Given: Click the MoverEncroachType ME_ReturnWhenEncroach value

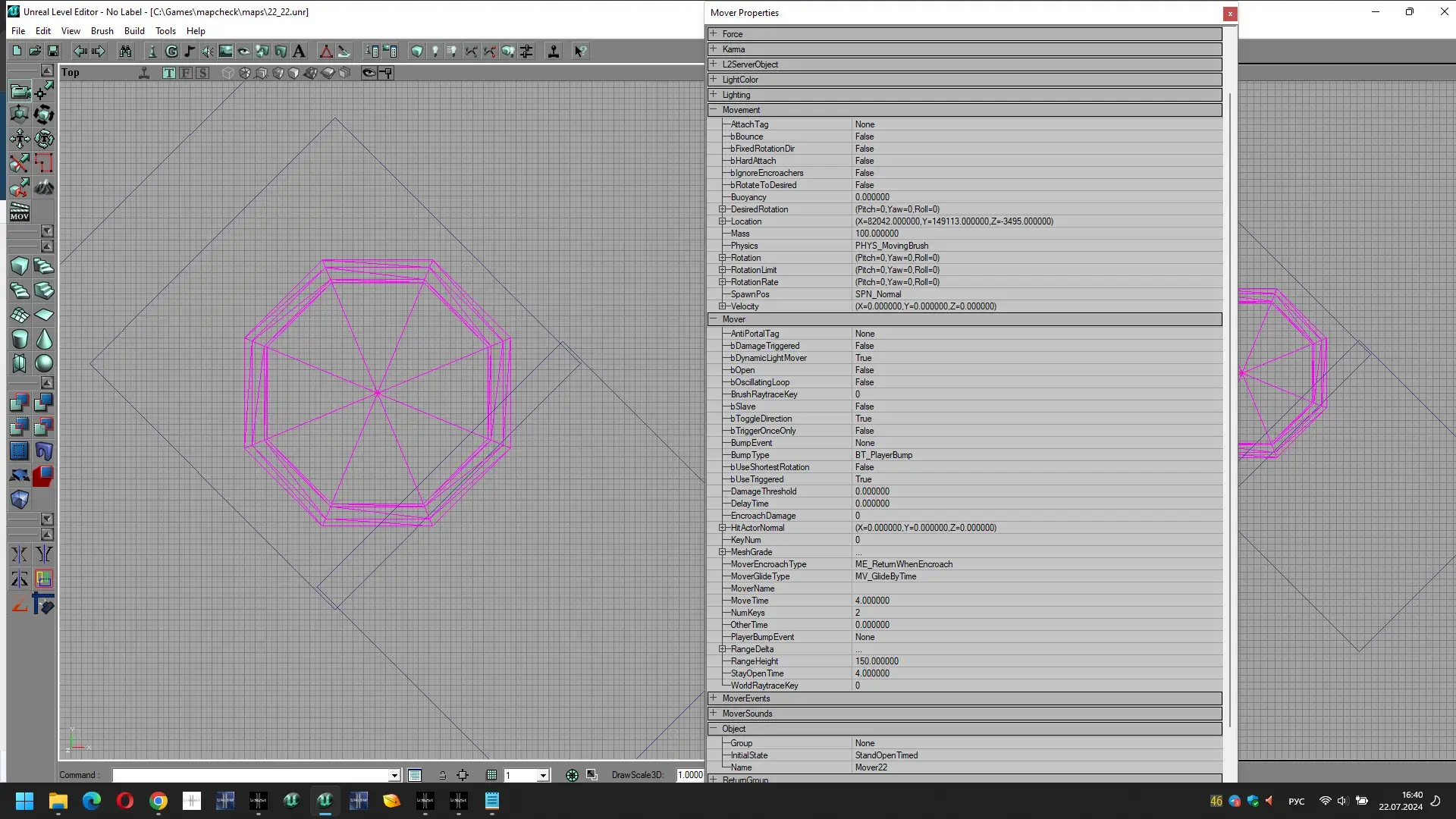Looking at the screenshot, I should point(904,564).
